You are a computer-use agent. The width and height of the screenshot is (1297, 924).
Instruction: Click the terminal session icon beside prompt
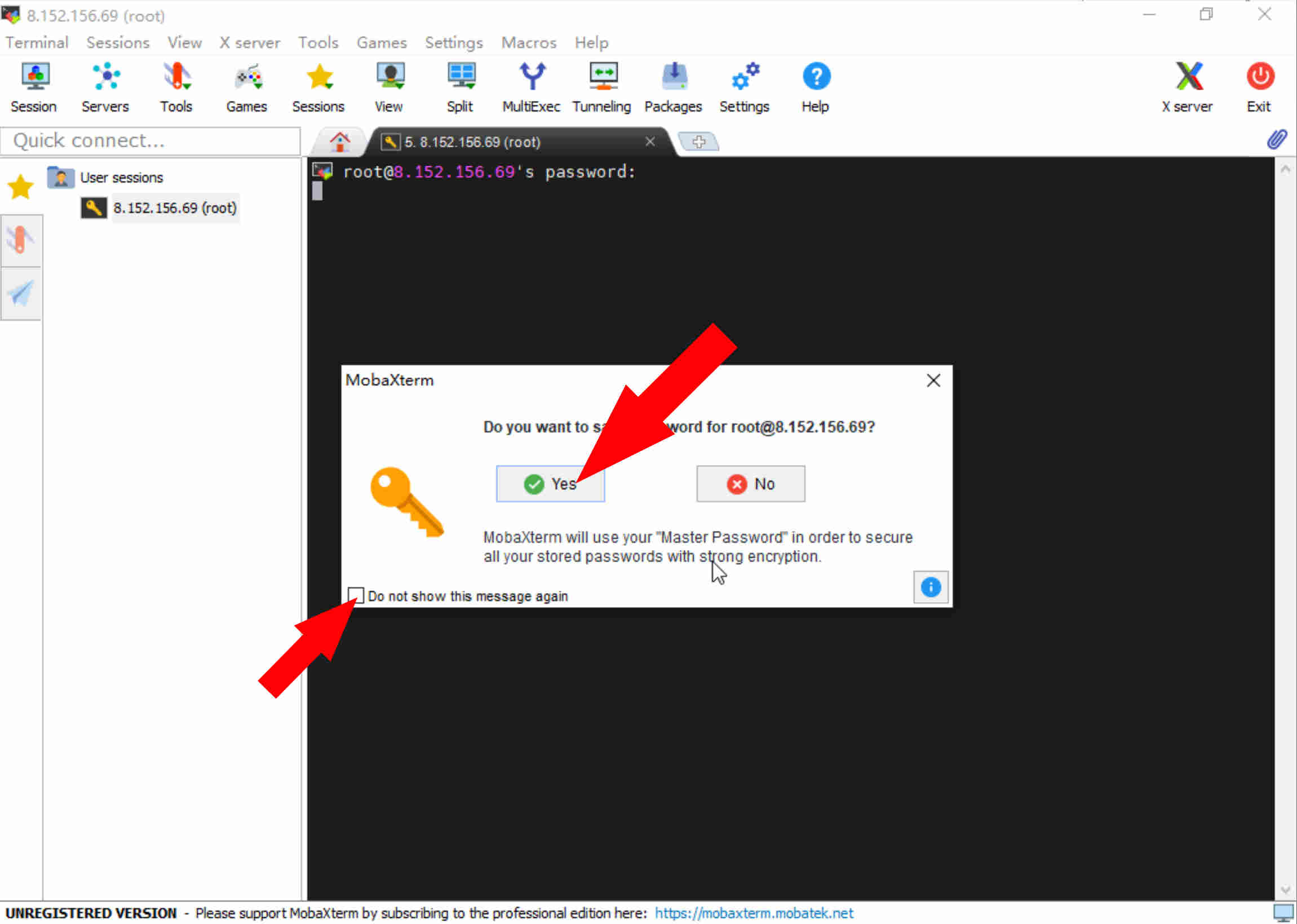pyautogui.click(x=322, y=171)
